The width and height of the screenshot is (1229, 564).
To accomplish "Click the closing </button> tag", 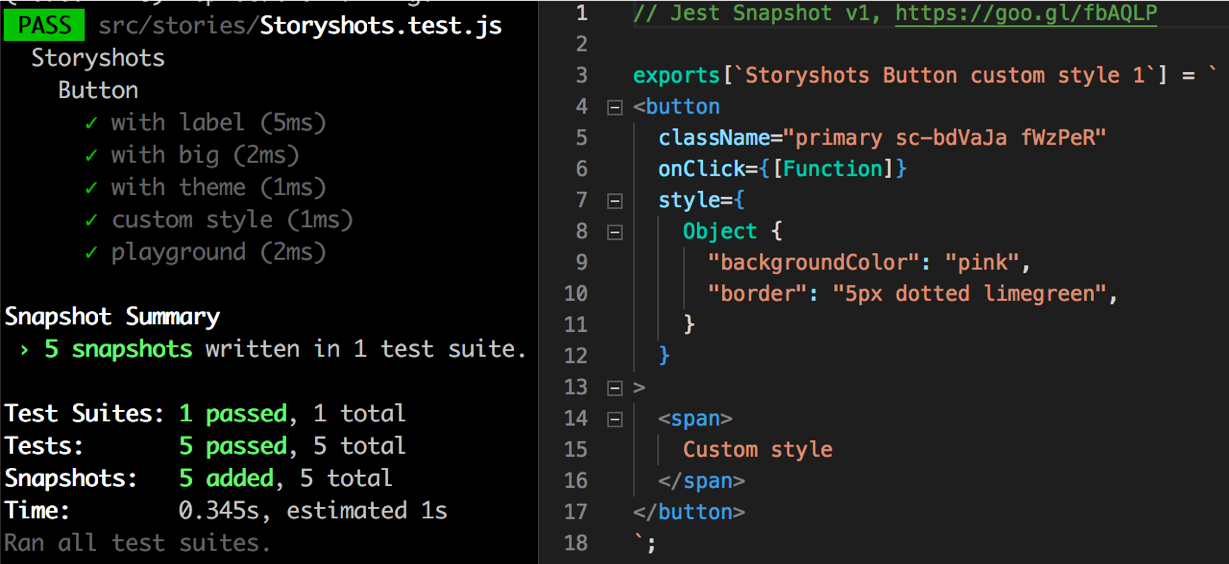I will click(x=689, y=512).
